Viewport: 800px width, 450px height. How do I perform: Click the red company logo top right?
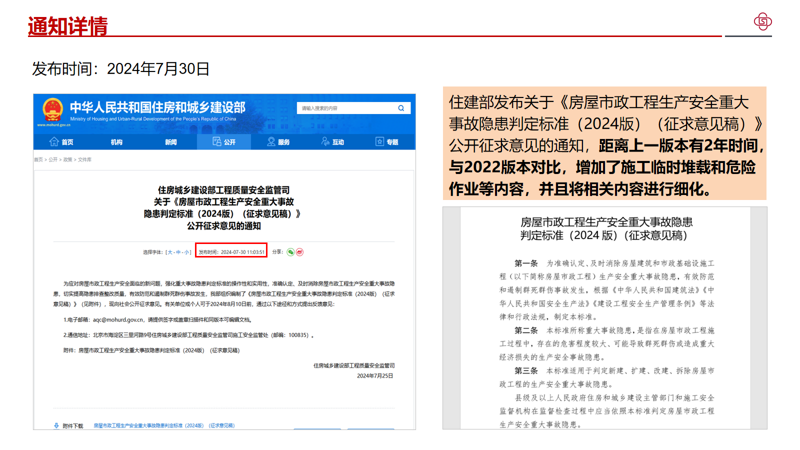point(763,21)
